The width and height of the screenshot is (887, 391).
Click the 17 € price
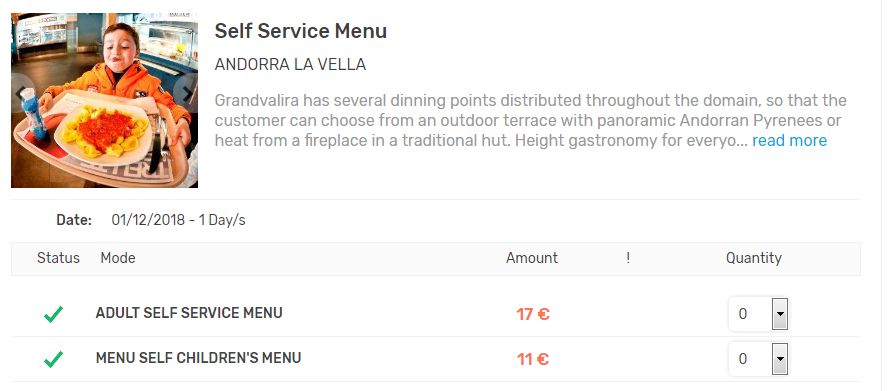pos(533,314)
